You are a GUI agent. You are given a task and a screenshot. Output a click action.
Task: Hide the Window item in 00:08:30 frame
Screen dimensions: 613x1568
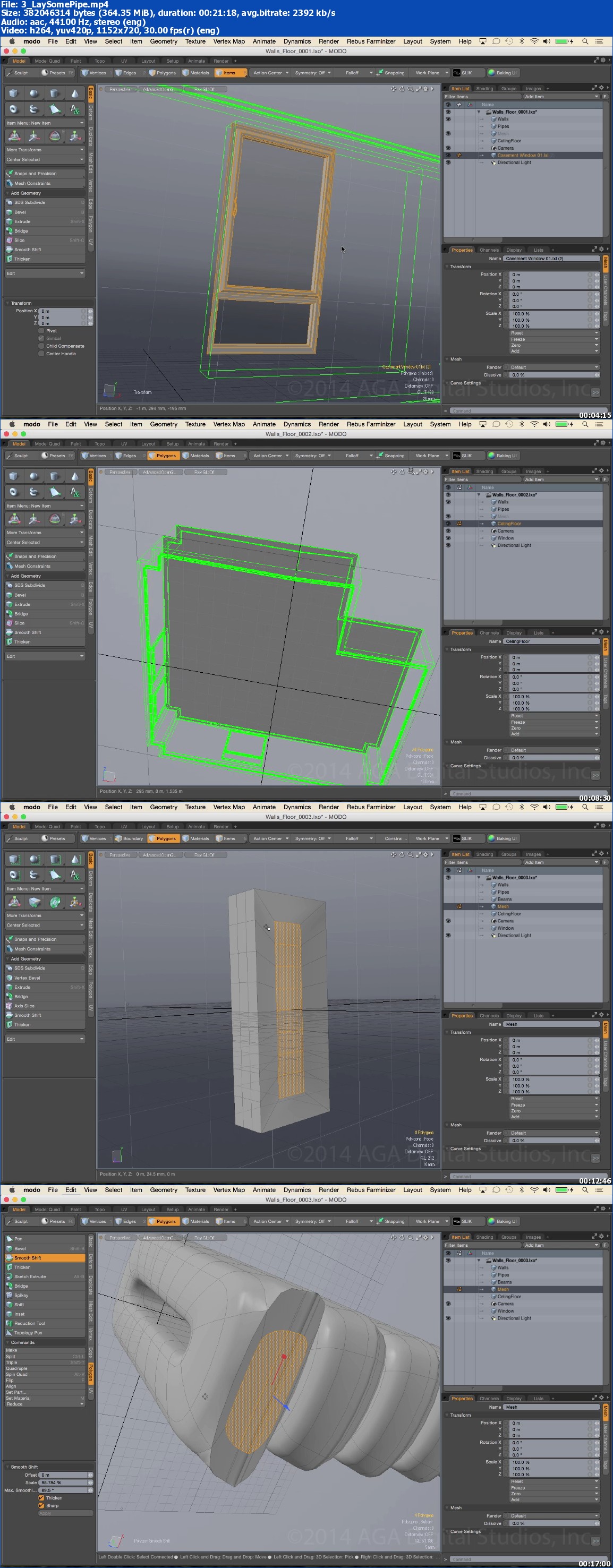tap(448, 538)
